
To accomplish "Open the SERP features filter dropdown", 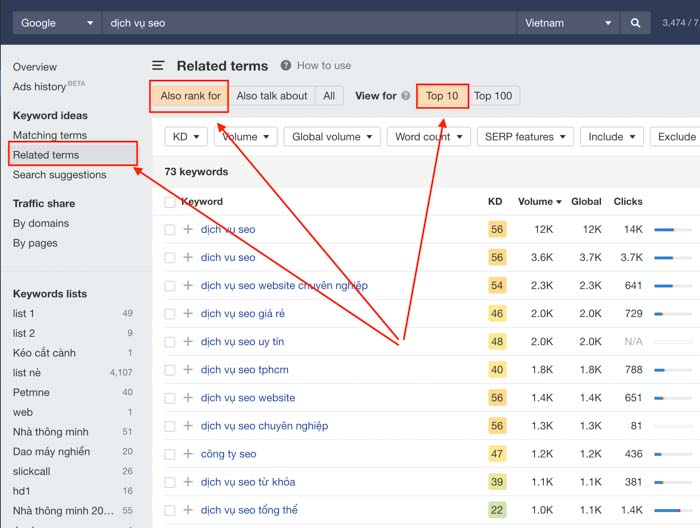I will (525, 137).
